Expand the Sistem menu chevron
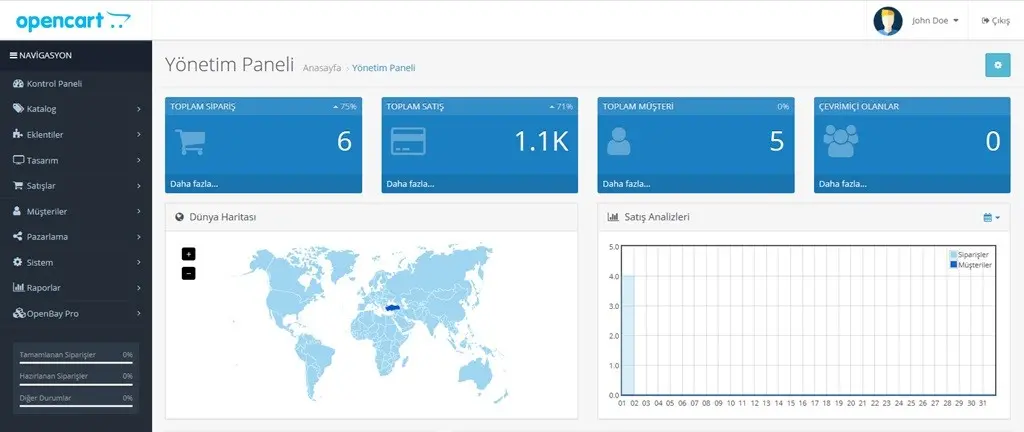 point(139,262)
